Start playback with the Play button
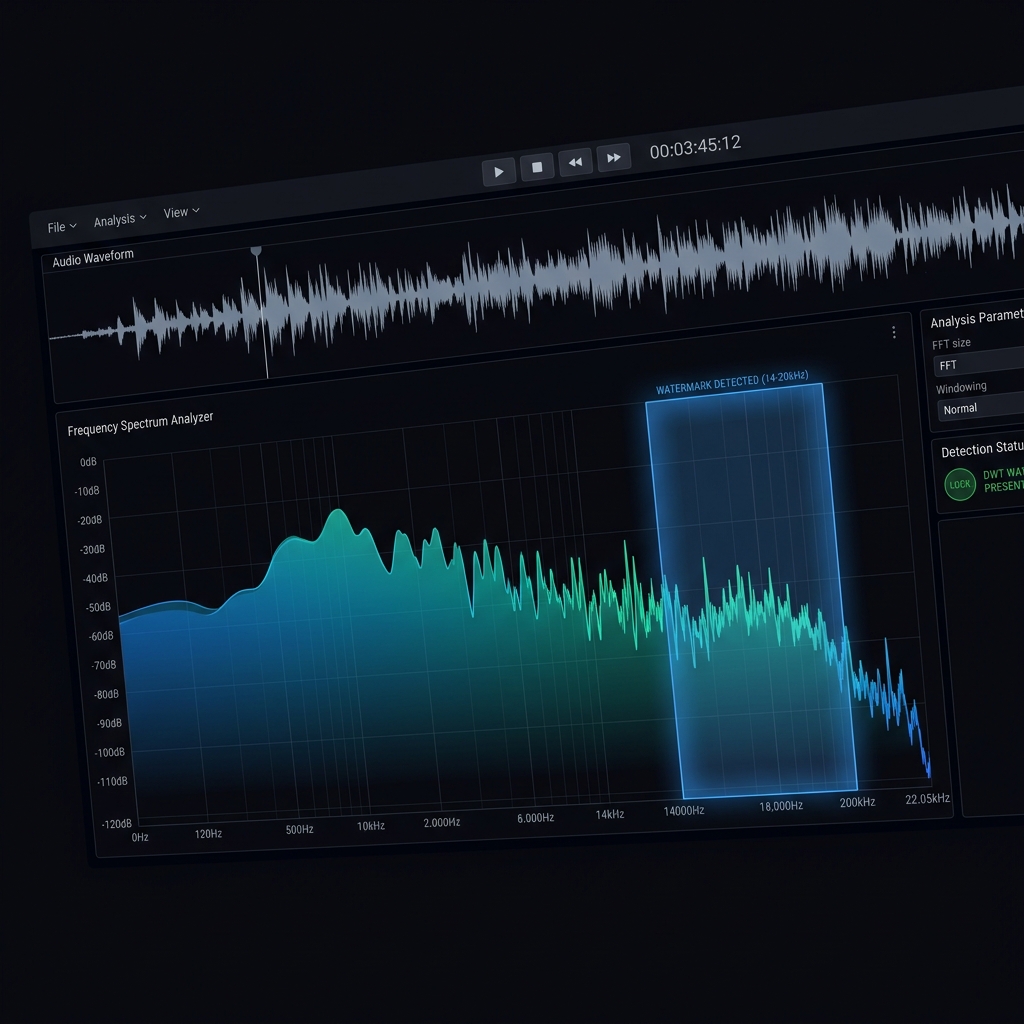The width and height of the screenshot is (1024, 1024). click(x=499, y=172)
